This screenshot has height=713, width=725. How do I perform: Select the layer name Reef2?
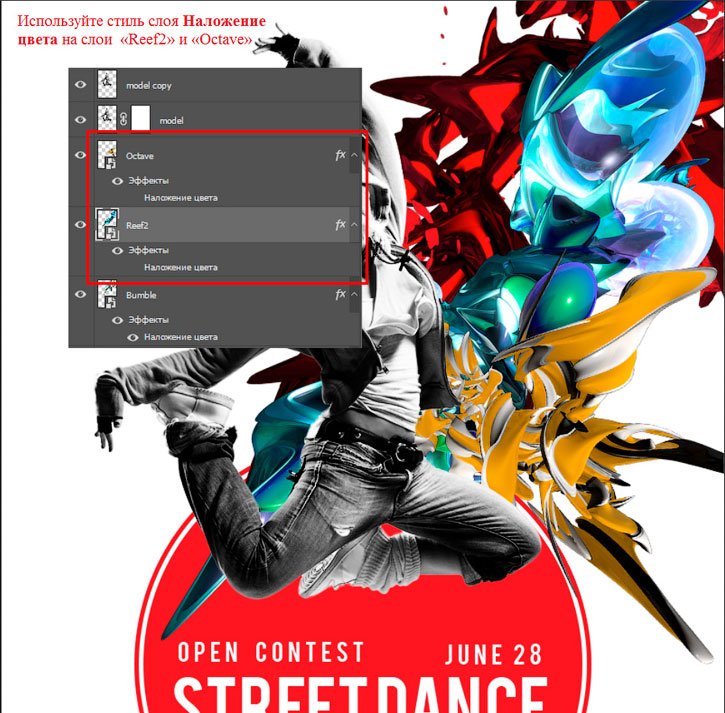[137, 226]
